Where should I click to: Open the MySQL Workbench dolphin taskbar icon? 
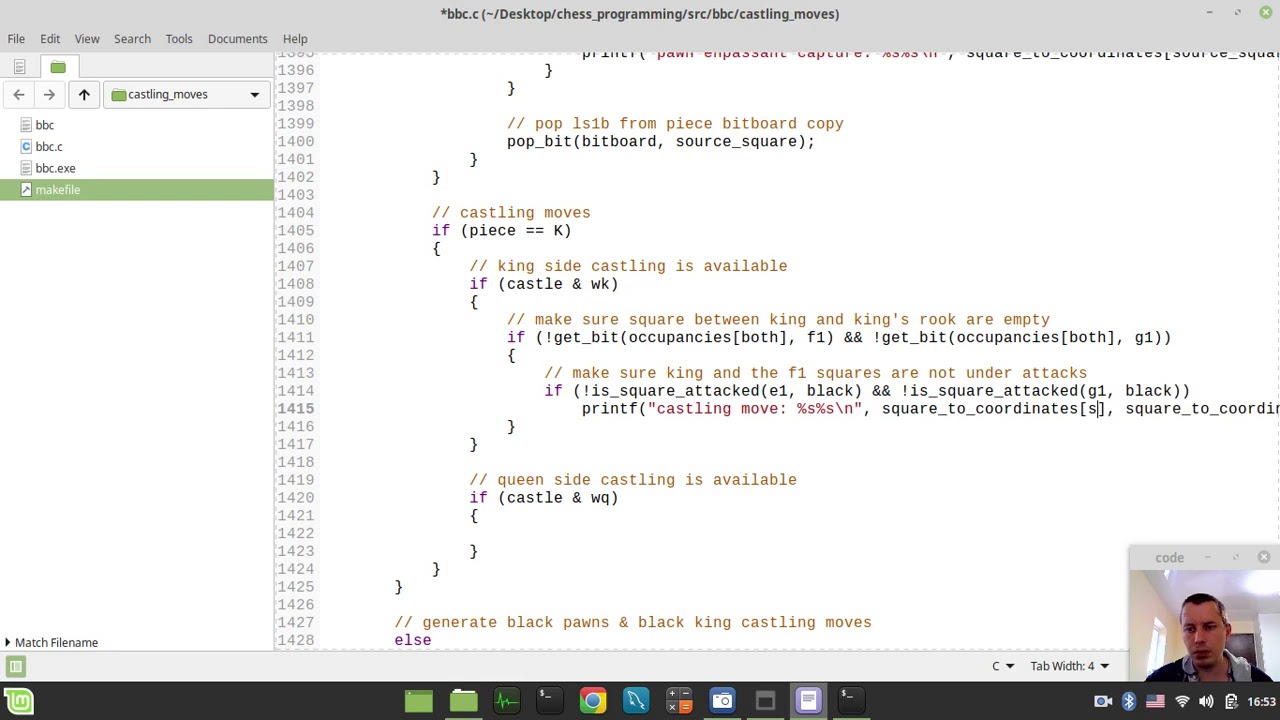(x=636, y=701)
